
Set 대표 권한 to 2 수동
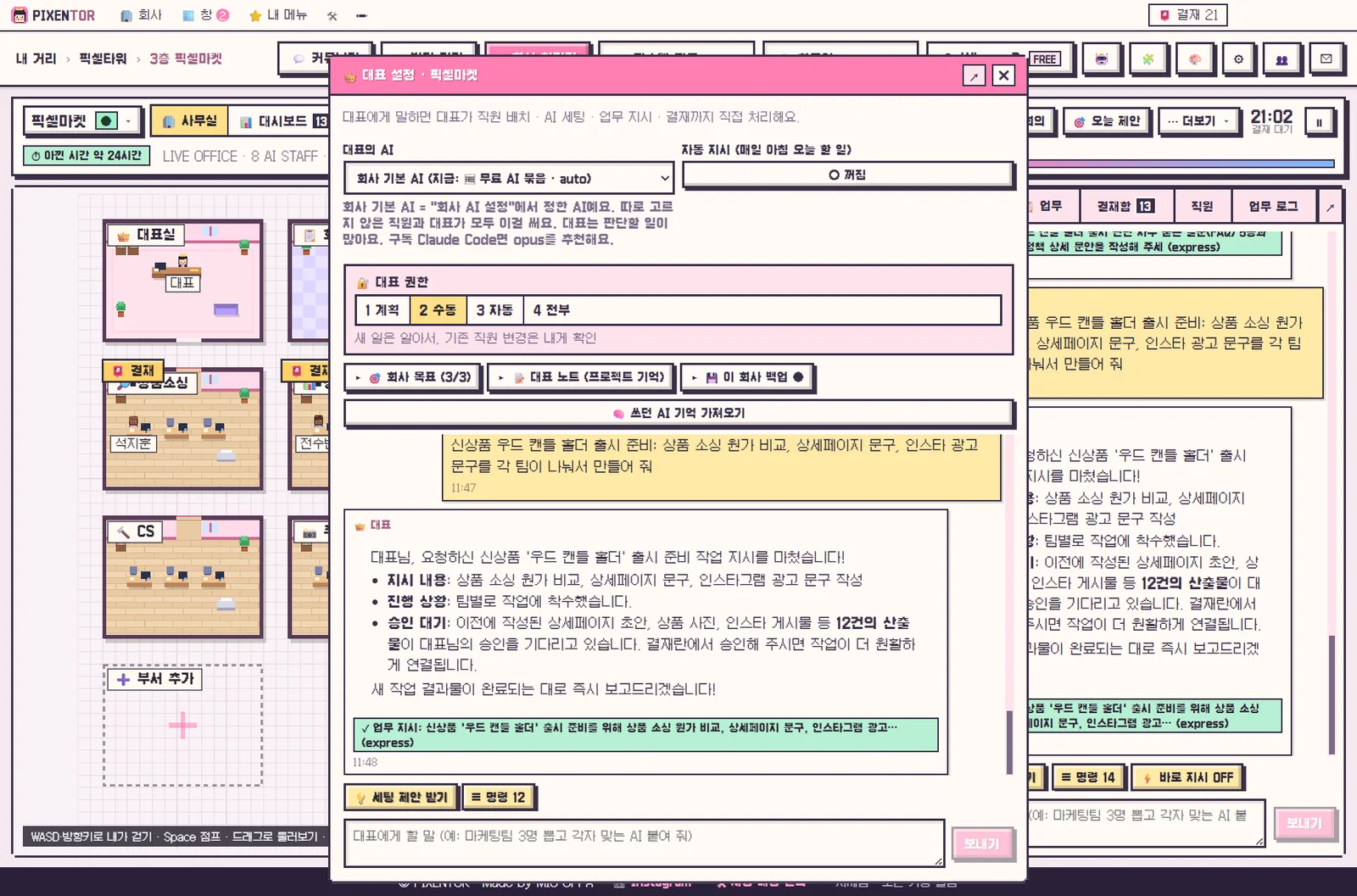pyautogui.click(x=438, y=310)
